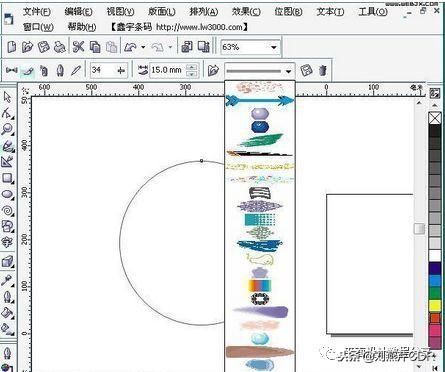
Task: Pick the teal arrow brush stroke
Action: point(260,100)
